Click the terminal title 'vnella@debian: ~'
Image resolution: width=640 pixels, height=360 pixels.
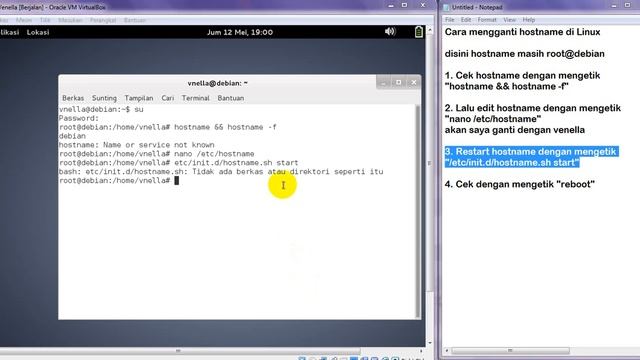(218, 83)
